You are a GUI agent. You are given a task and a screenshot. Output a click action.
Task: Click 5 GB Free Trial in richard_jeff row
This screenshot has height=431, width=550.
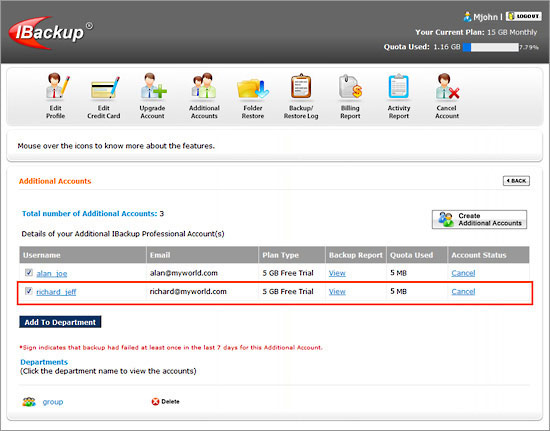[288, 291]
